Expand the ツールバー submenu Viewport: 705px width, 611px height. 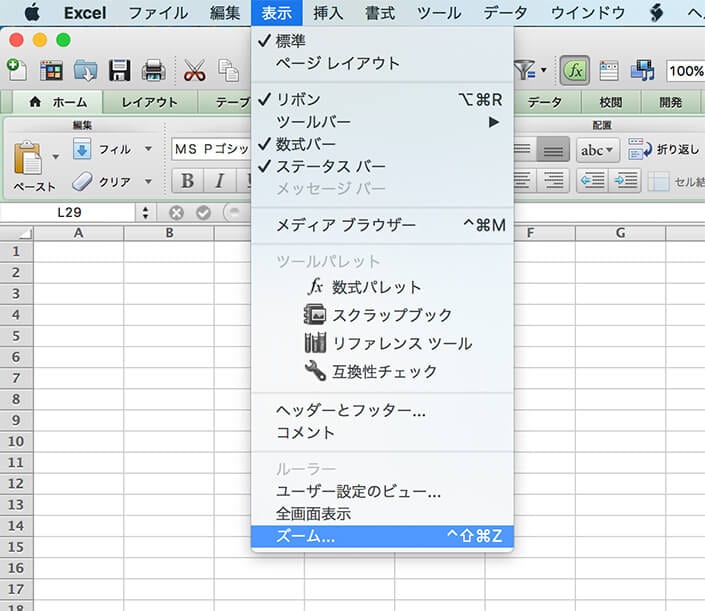coord(382,122)
